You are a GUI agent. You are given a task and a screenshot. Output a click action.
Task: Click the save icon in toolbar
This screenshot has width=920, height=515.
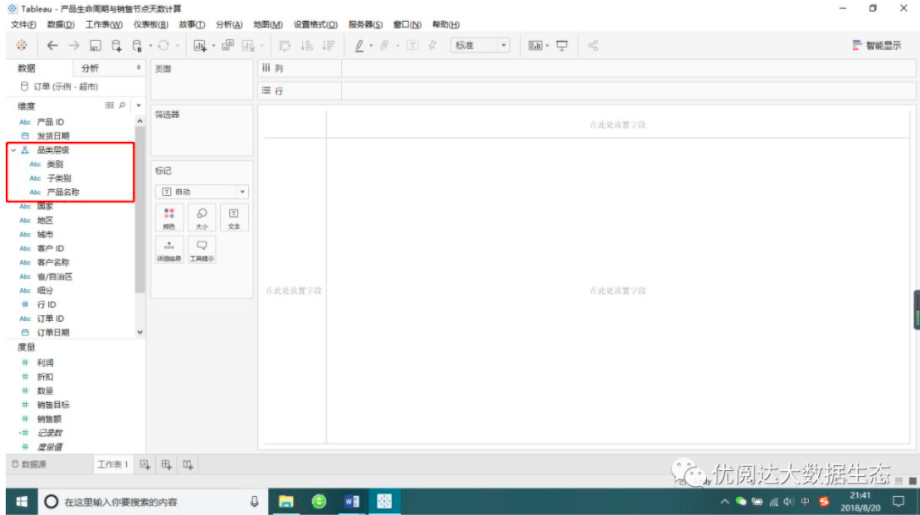pos(95,46)
